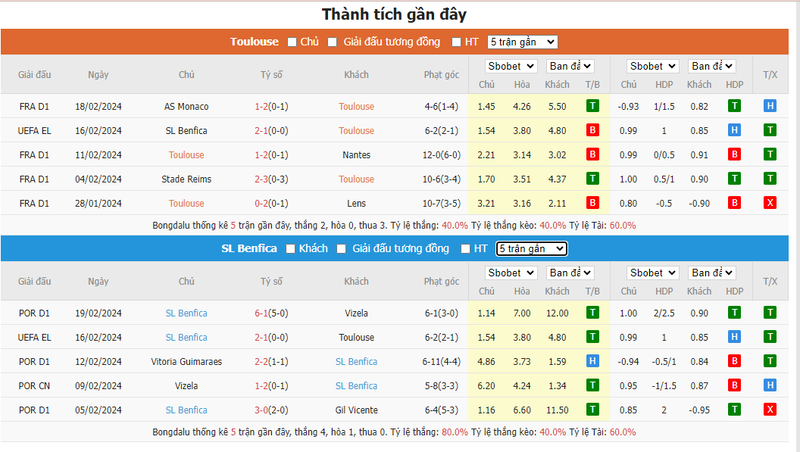
Task: Click green T over badge in Nantes row T/X column
Action: pyautogui.click(x=770, y=155)
